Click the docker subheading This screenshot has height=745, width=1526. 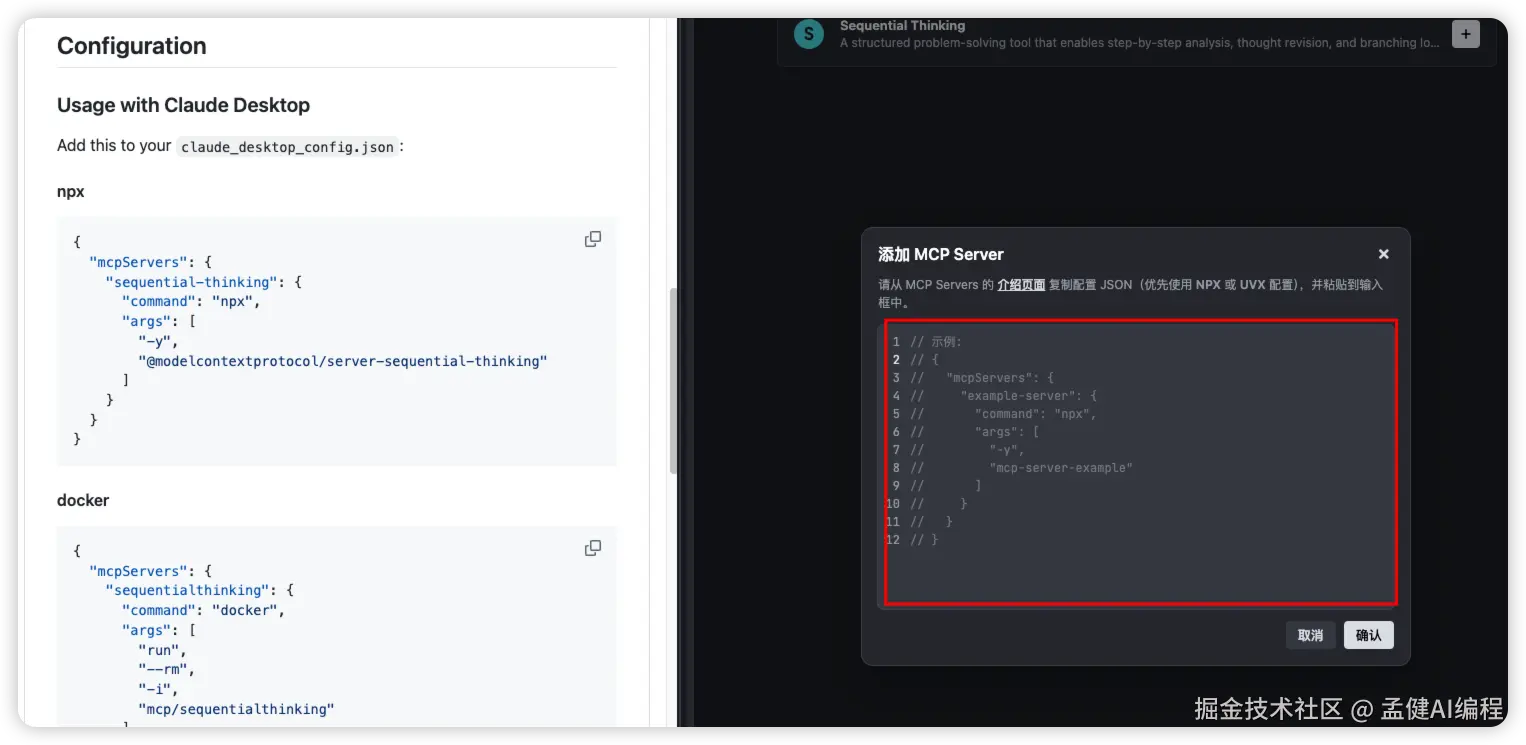coord(83,500)
